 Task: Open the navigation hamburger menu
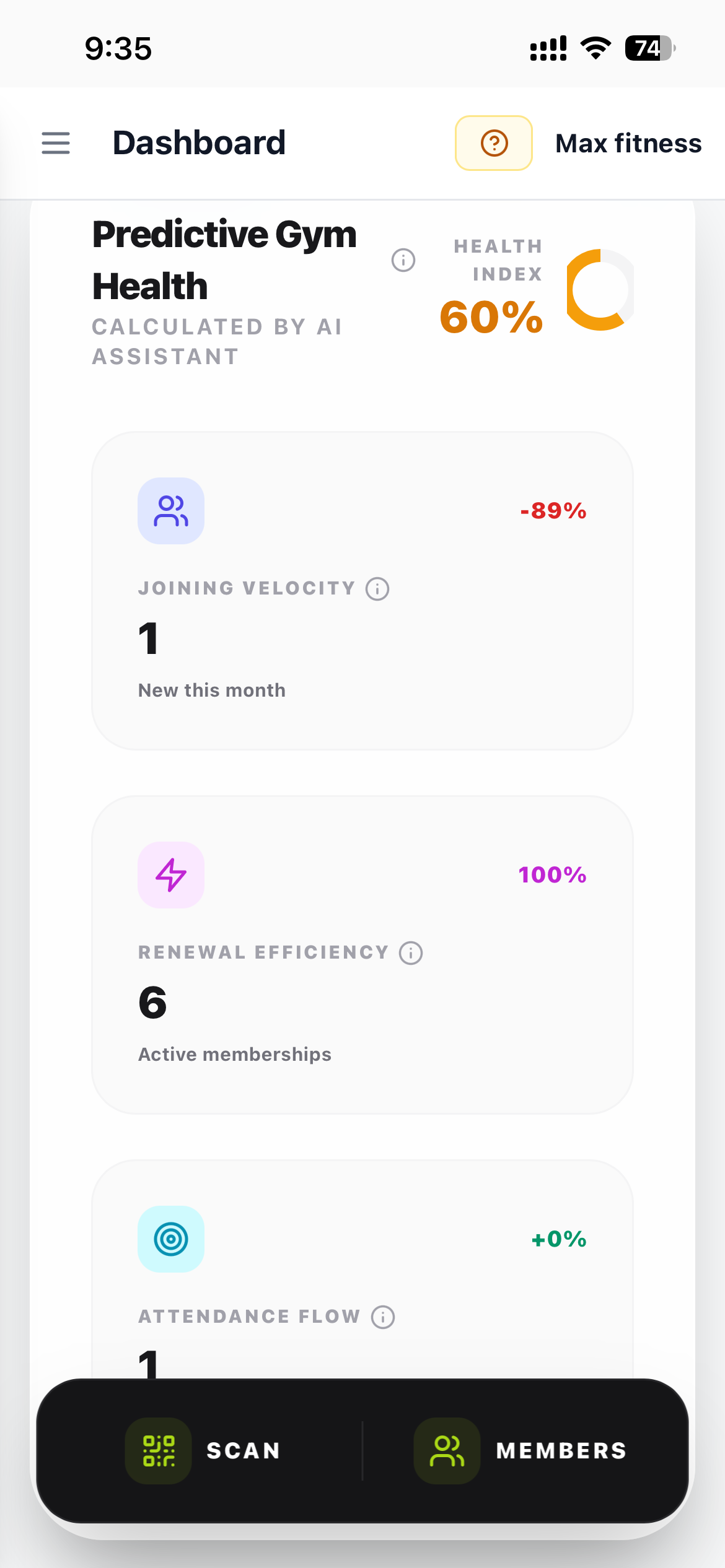pyautogui.click(x=55, y=143)
